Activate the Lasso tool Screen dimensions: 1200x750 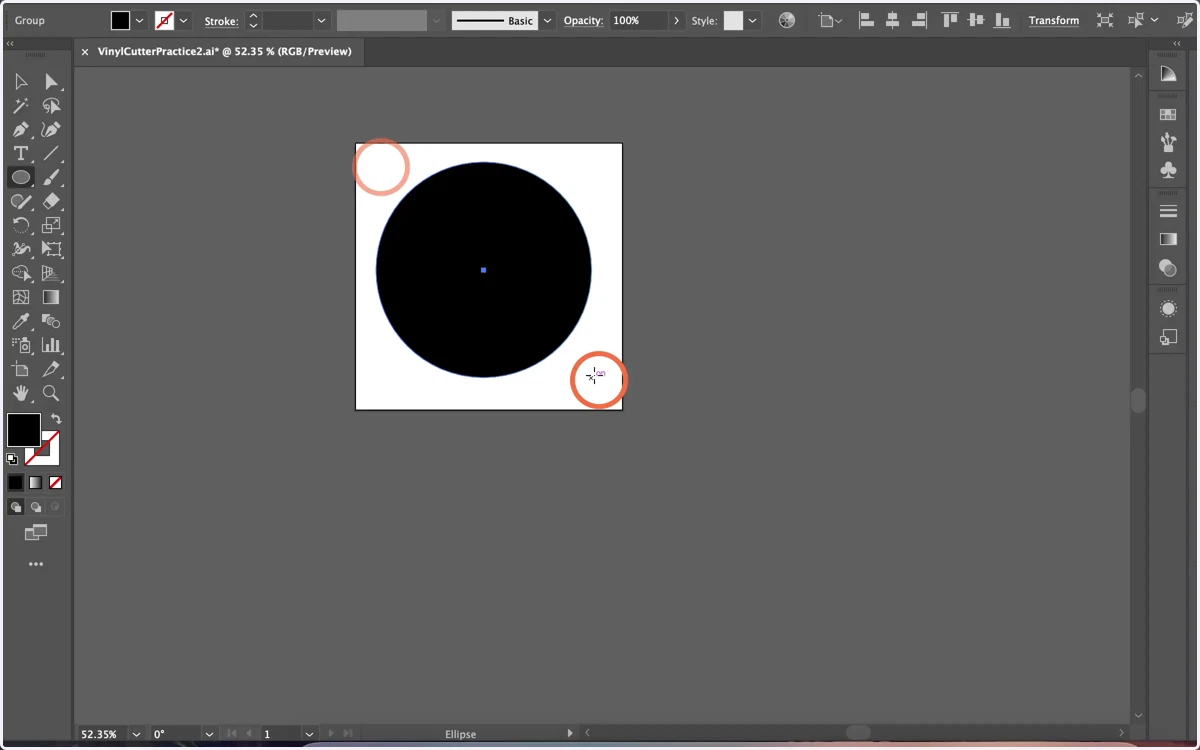[x=51, y=106]
